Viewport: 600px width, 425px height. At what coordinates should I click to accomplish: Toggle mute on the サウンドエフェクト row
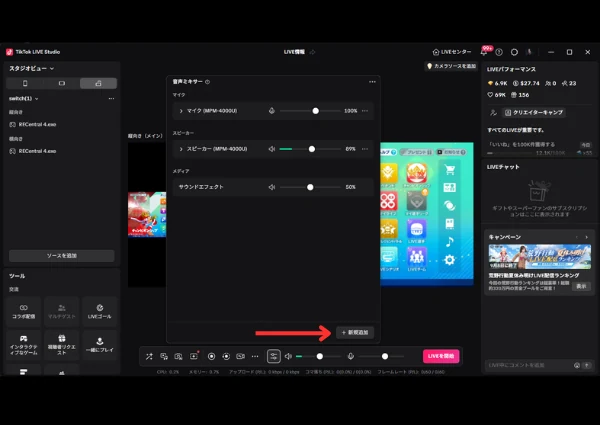point(272,187)
